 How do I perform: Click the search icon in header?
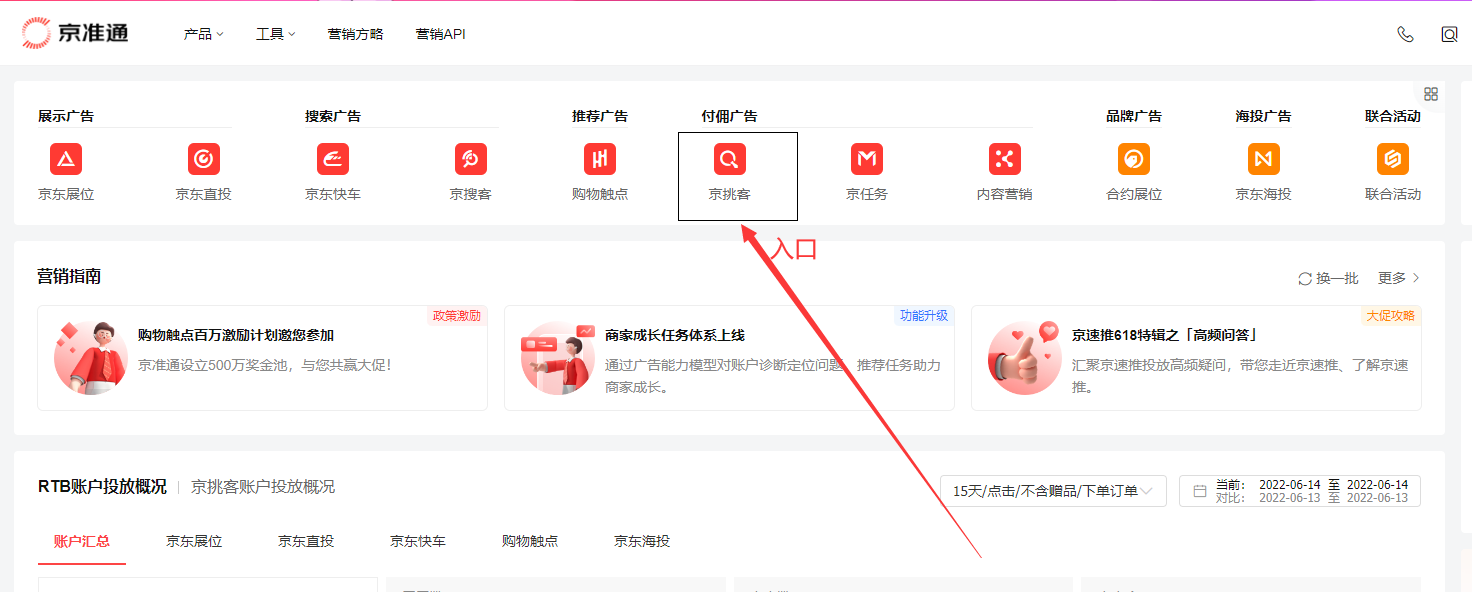1449,34
